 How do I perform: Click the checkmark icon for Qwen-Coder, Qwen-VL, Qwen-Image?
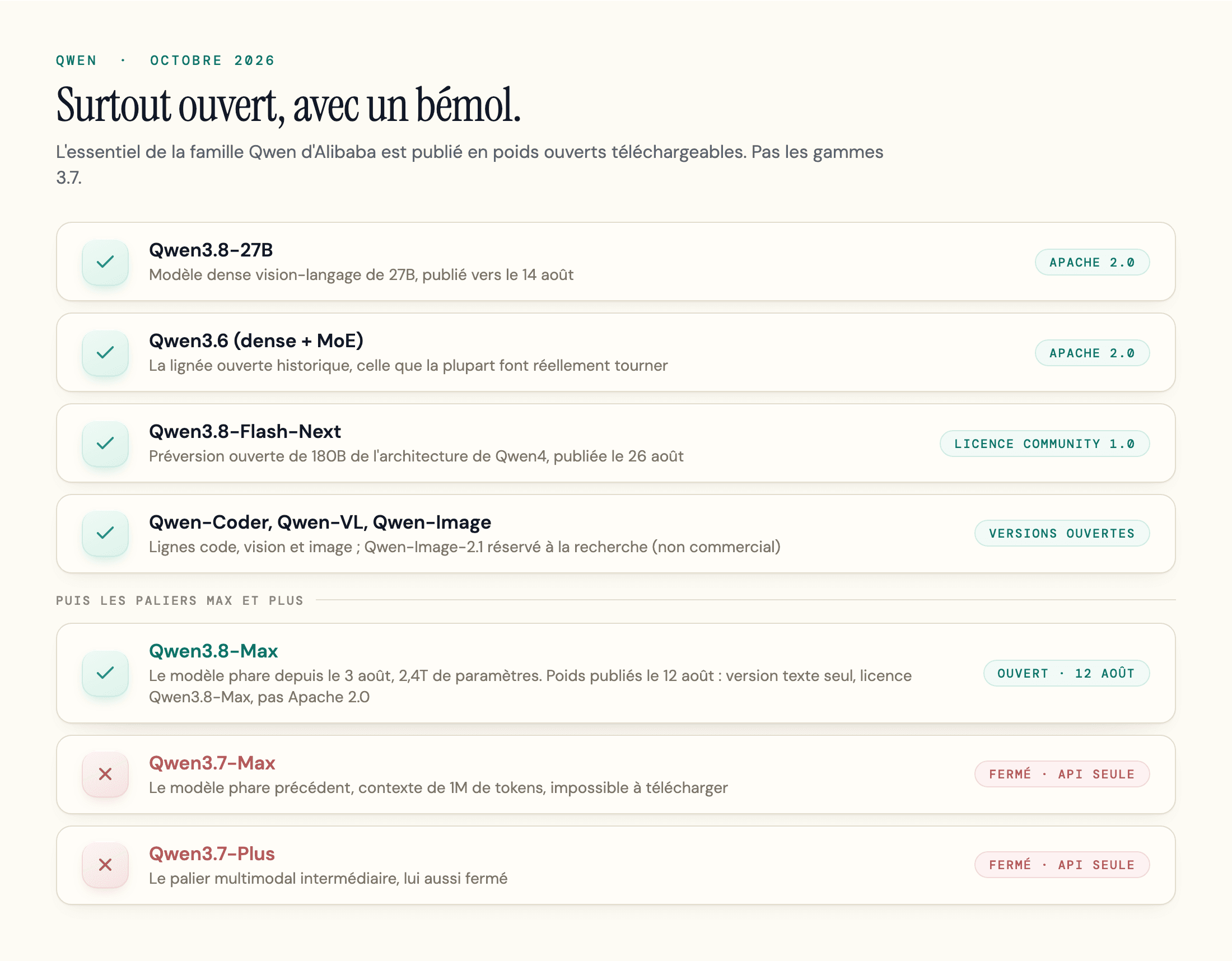(105, 533)
